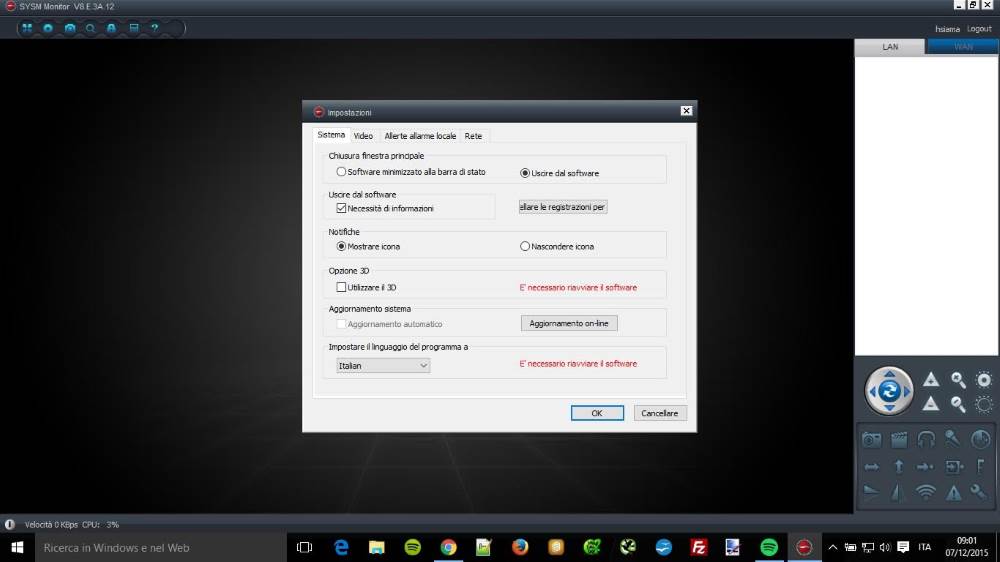Enable the "Utilizzare il 3D" checkbox

[x=342, y=288]
